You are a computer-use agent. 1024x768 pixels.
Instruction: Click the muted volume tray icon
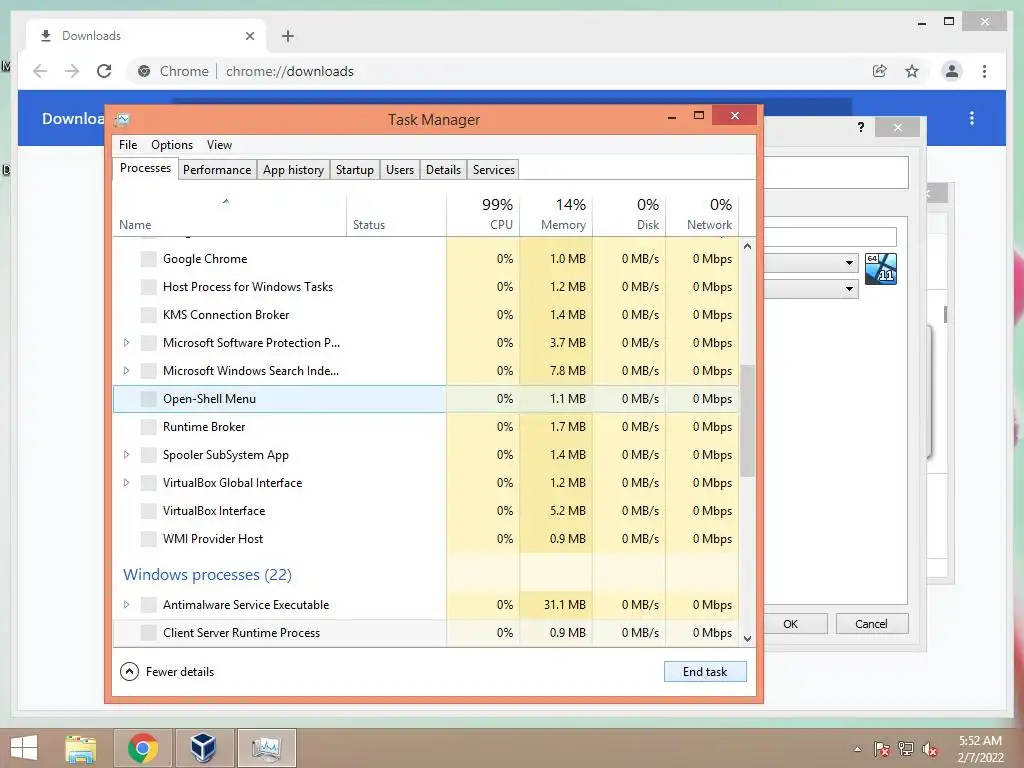pos(930,749)
